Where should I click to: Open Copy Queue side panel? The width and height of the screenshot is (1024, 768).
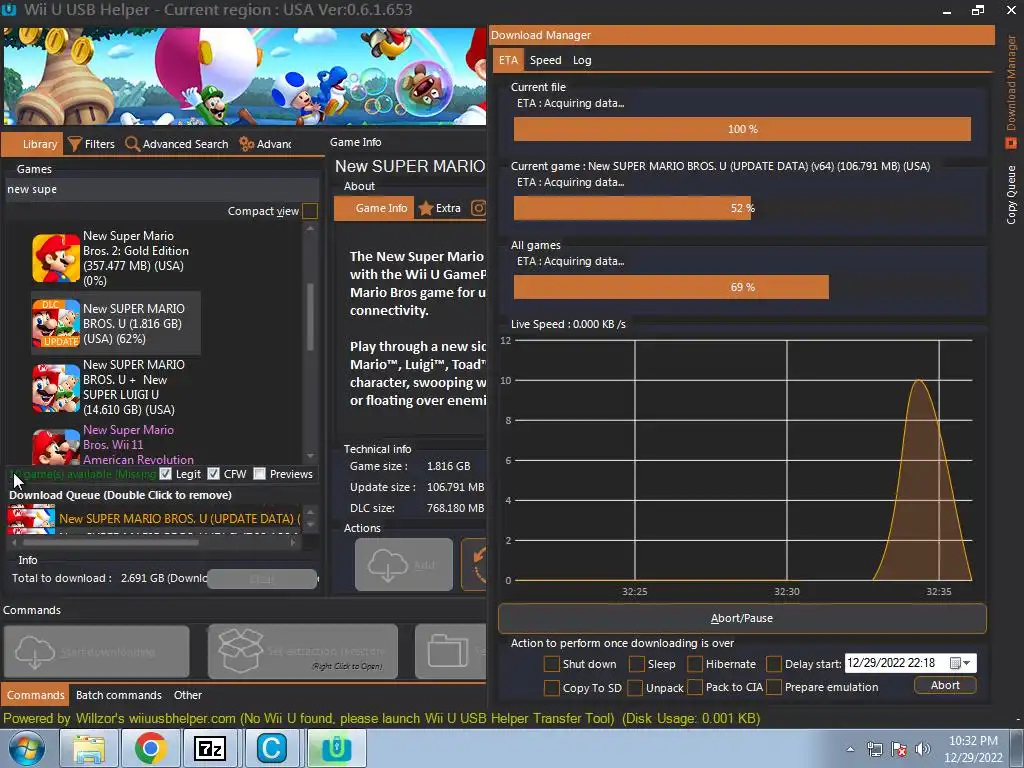pyautogui.click(x=1011, y=195)
